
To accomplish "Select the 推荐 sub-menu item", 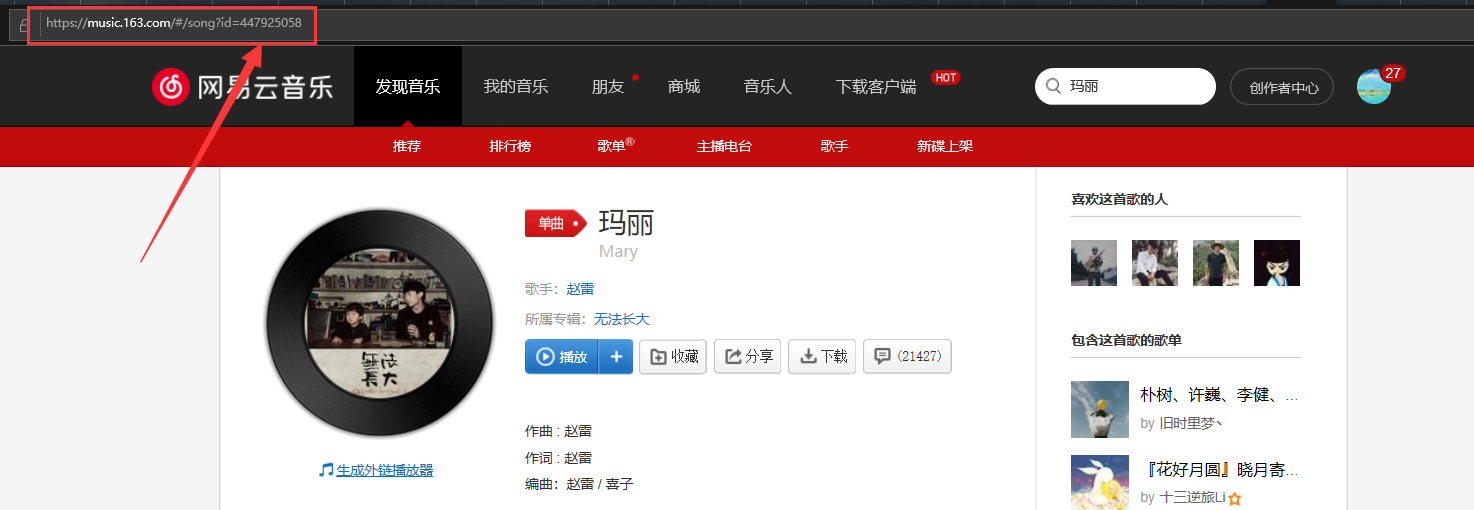I will (x=407, y=146).
